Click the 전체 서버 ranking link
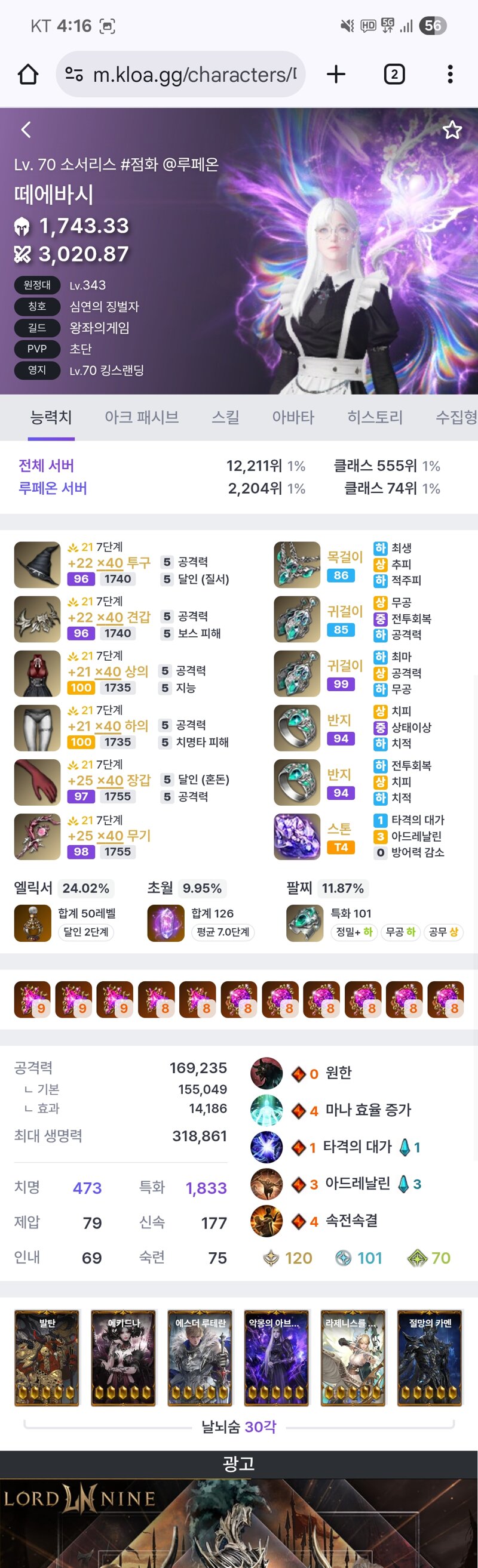Image resolution: width=478 pixels, height=1568 pixels. coord(47,466)
